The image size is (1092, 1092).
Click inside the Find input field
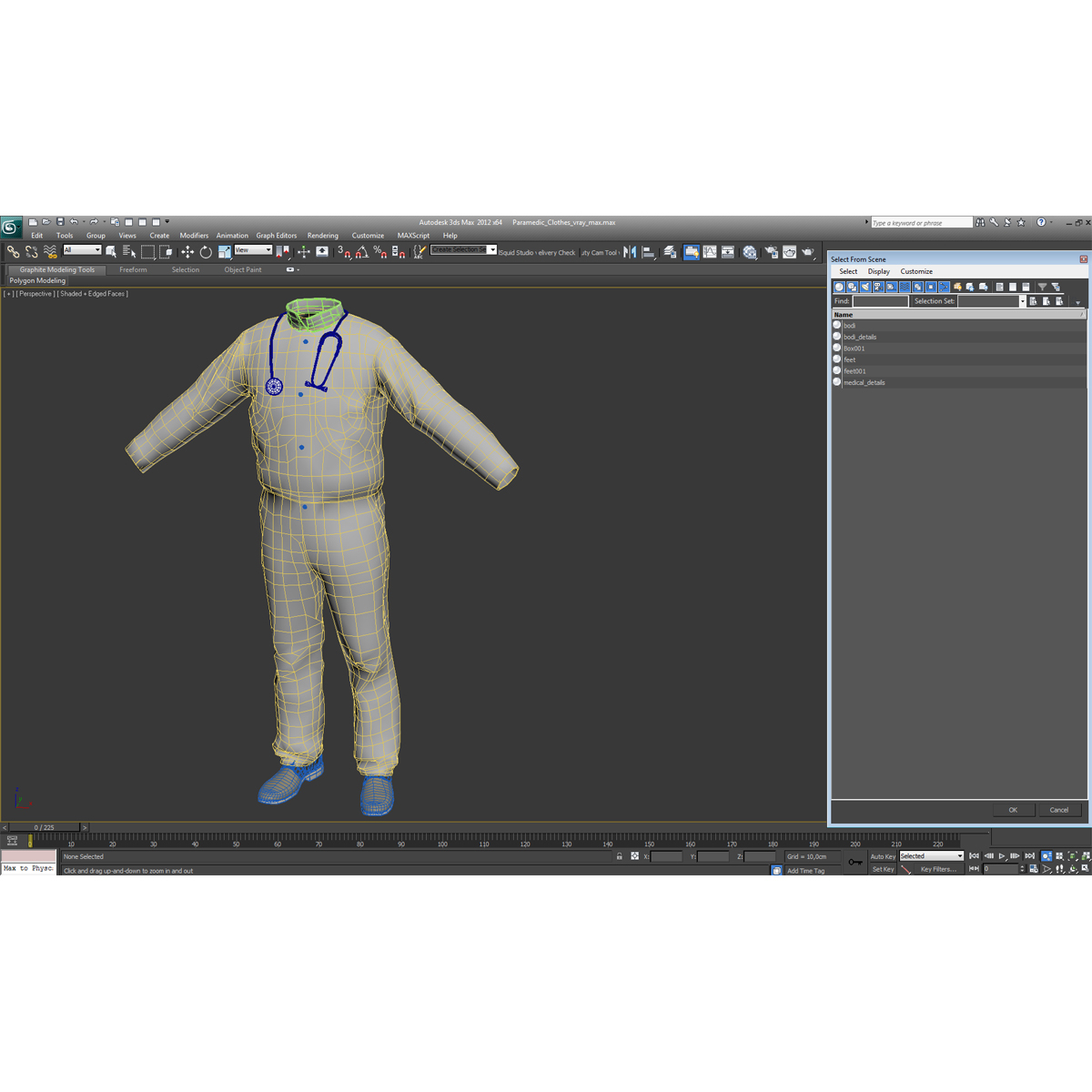pos(879,301)
